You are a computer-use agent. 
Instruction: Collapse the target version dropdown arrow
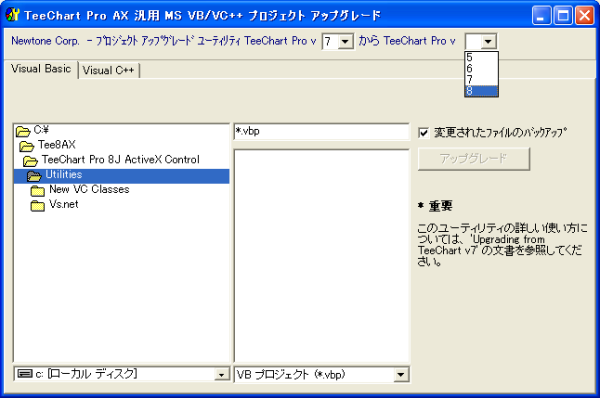coord(488,41)
